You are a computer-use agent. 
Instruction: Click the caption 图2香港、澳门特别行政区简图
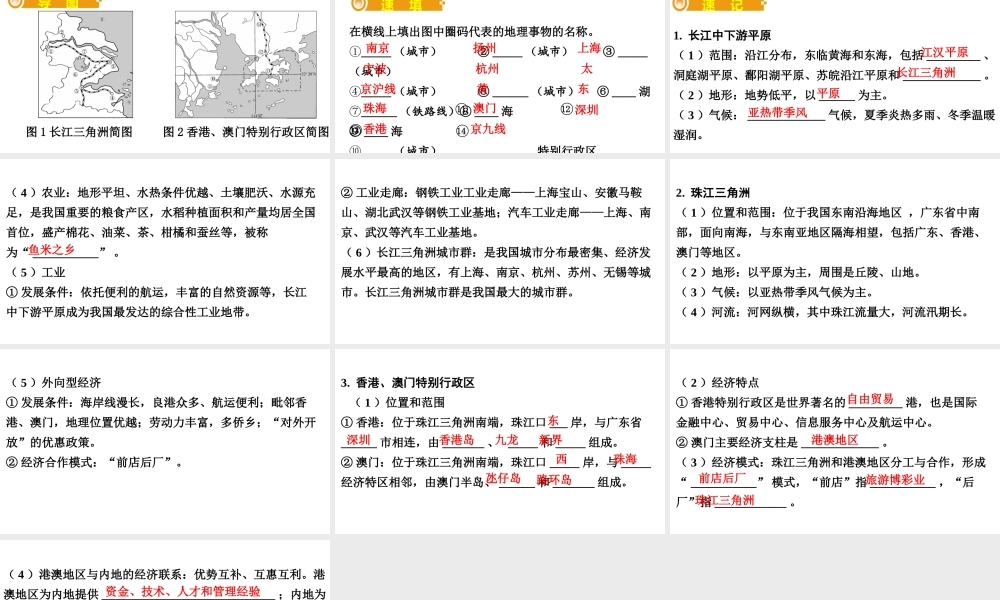pos(246,132)
